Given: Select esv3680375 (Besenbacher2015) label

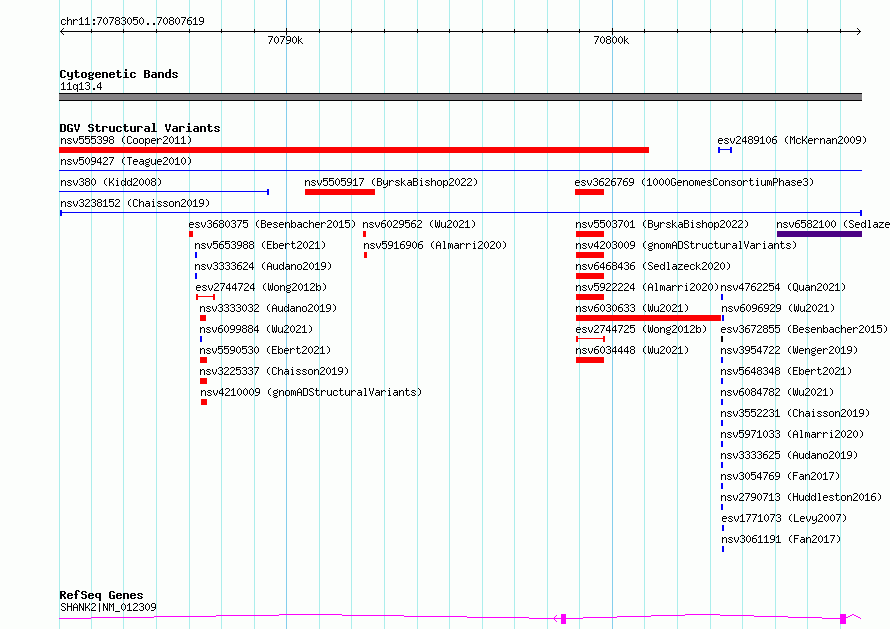Looking at the screenshot, I should pos(272,224).
